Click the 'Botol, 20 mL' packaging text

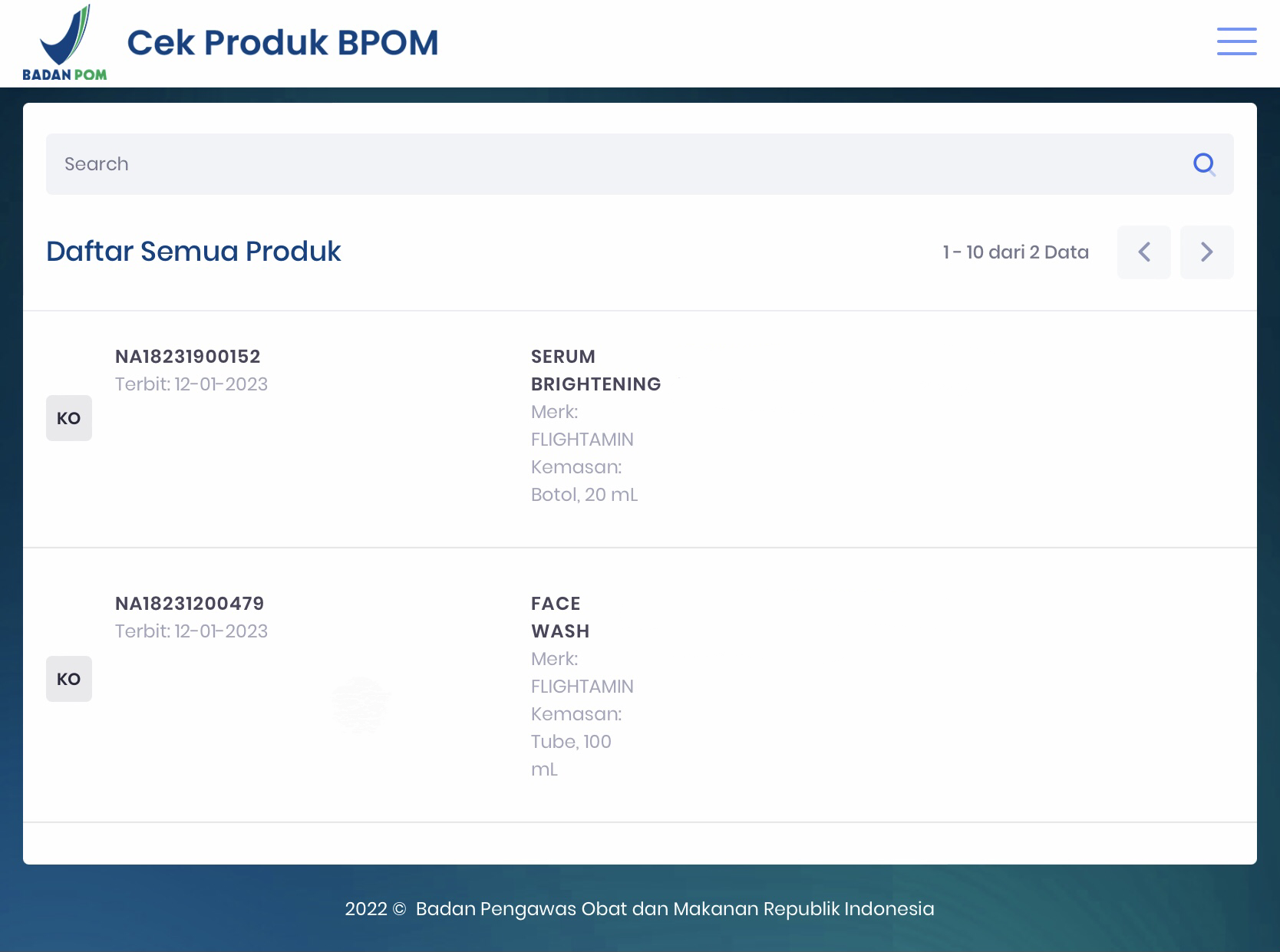click(x=584, y=495)
